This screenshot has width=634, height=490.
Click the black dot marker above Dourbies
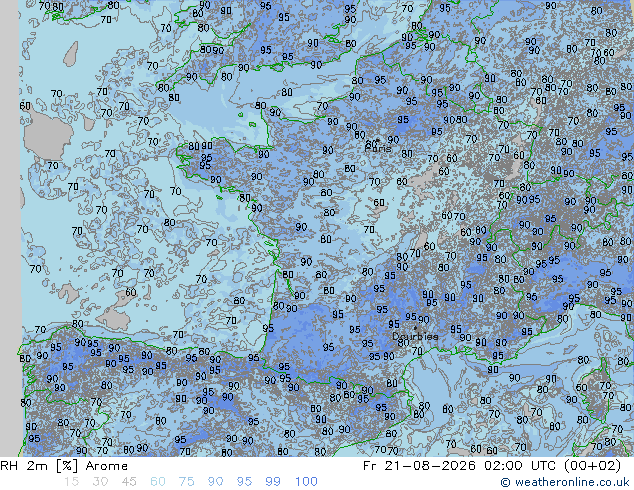(415, 328)
